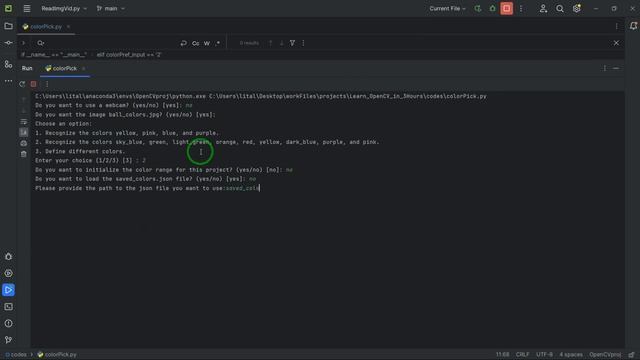Open editor tabs options menu

[616, 27]
